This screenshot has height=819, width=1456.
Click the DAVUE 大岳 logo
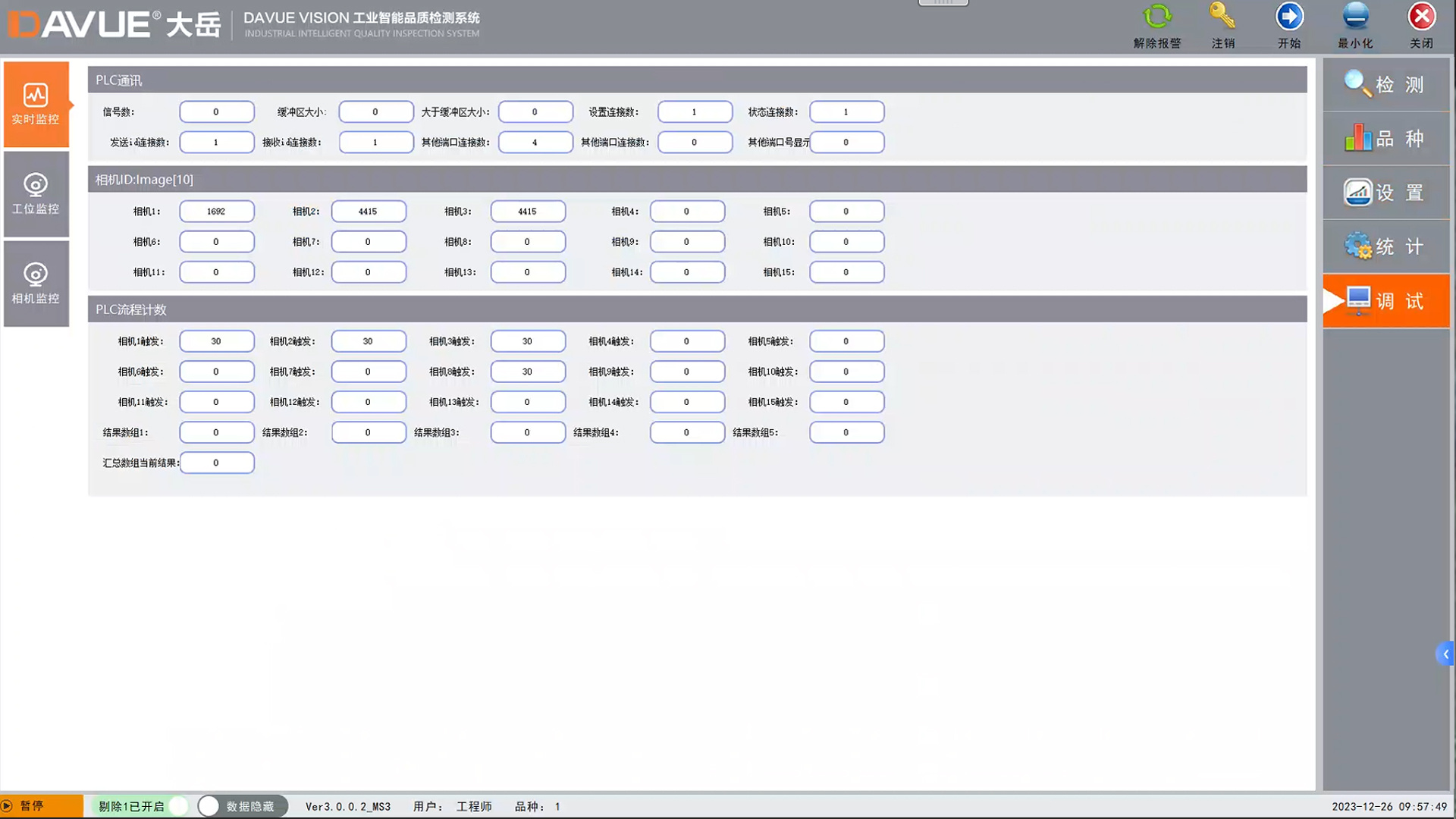[115, 24]
